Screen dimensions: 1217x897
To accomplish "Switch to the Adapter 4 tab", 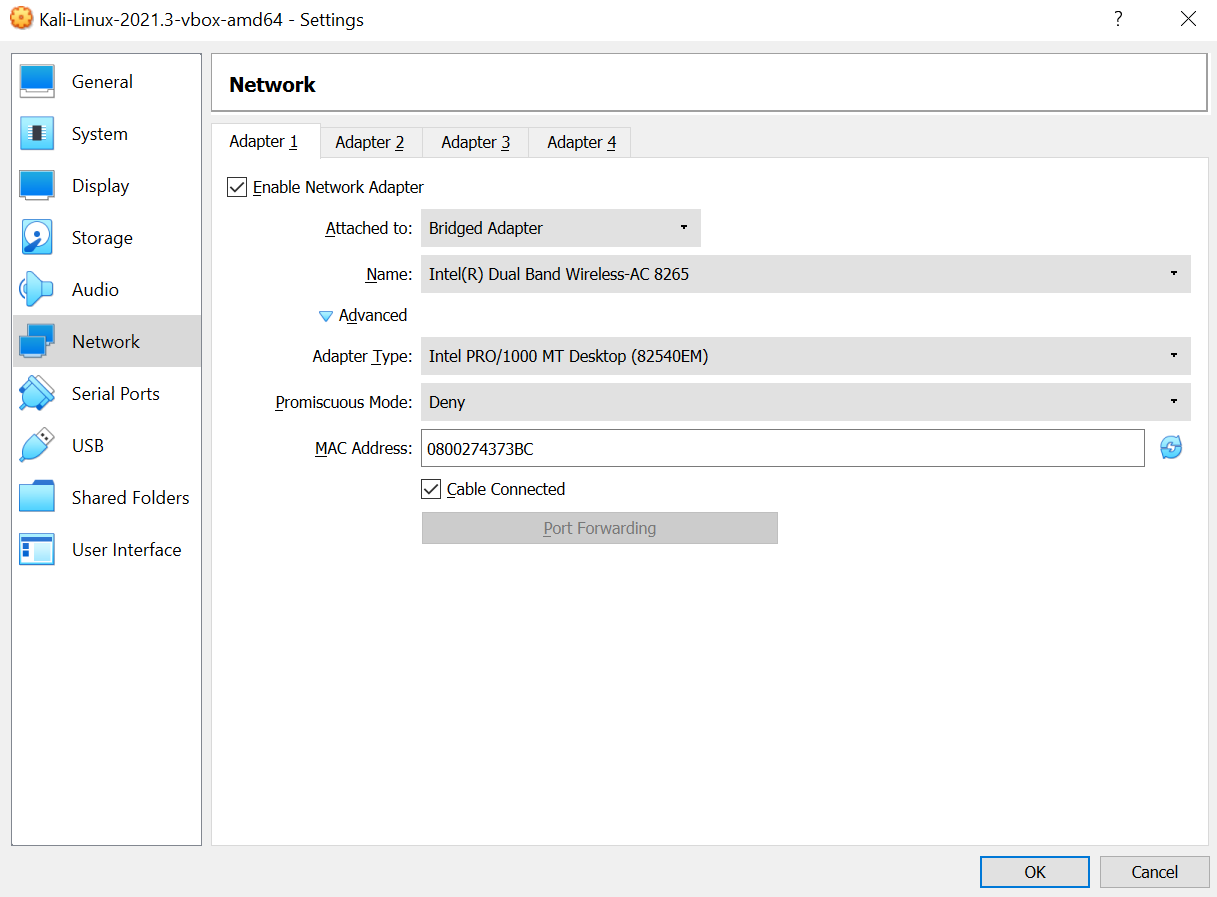I will (579, 142).
